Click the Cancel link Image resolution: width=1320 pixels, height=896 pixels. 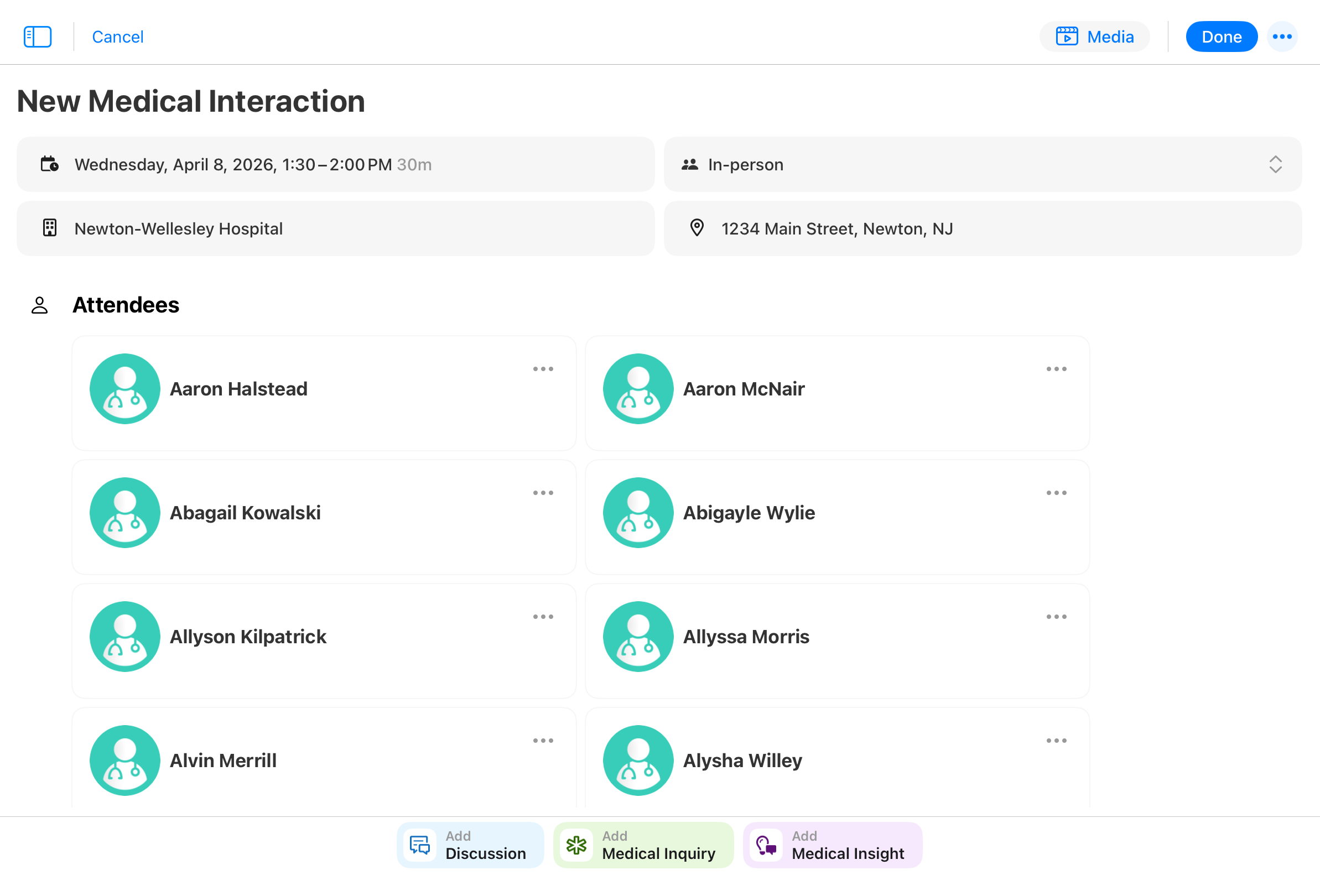coord(118,37)
